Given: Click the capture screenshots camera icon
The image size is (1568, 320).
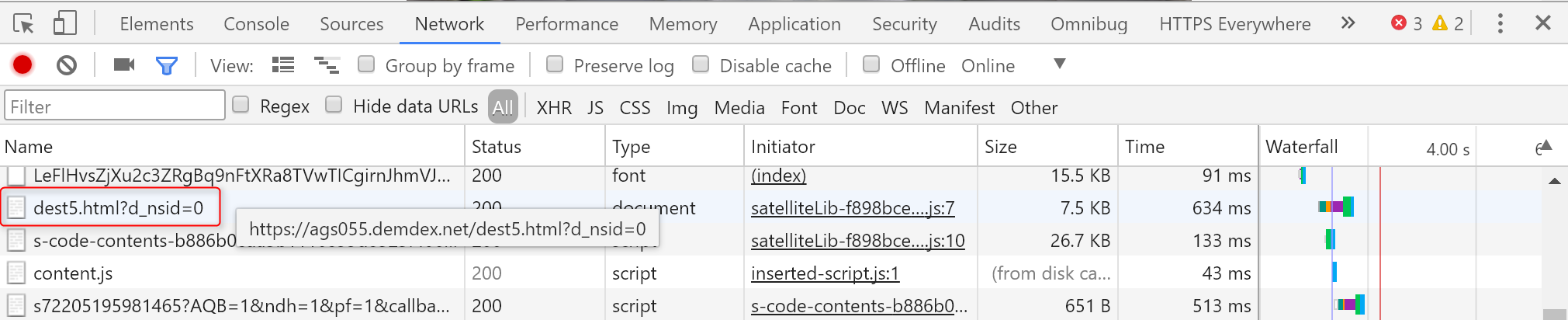Looking at the screenshot, I should click(x=123, y=65).
